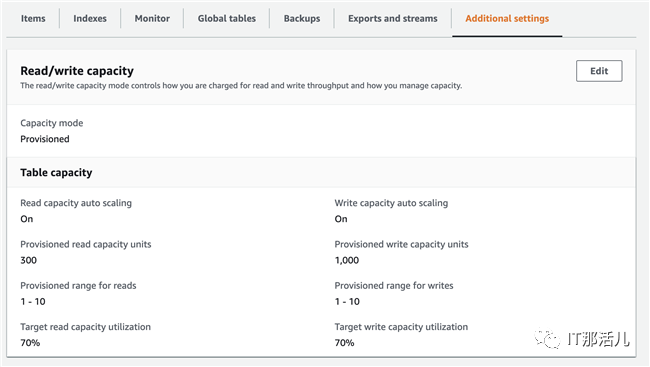The width and height of the screenshot is (650, 367).
Task: Click the Read/write capacity heading
Action: pos(77,71)
